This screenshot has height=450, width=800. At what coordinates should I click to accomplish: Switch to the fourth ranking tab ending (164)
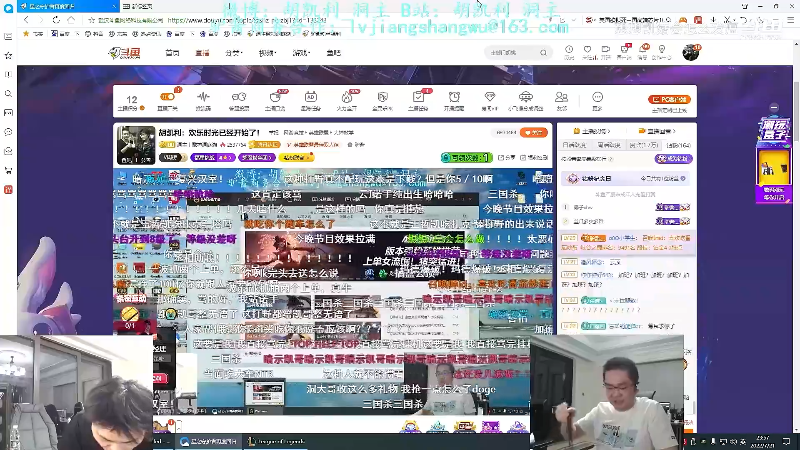[678, 145]
